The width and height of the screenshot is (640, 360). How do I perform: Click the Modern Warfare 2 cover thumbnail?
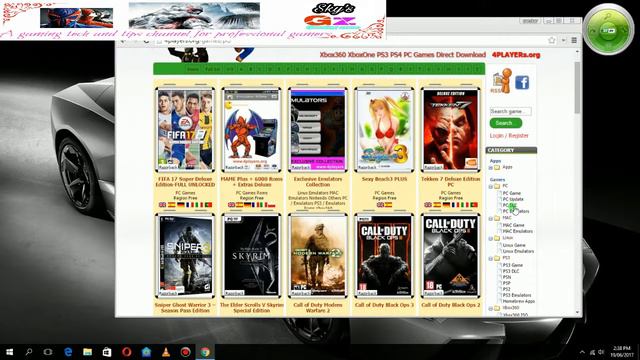[318, 256]
